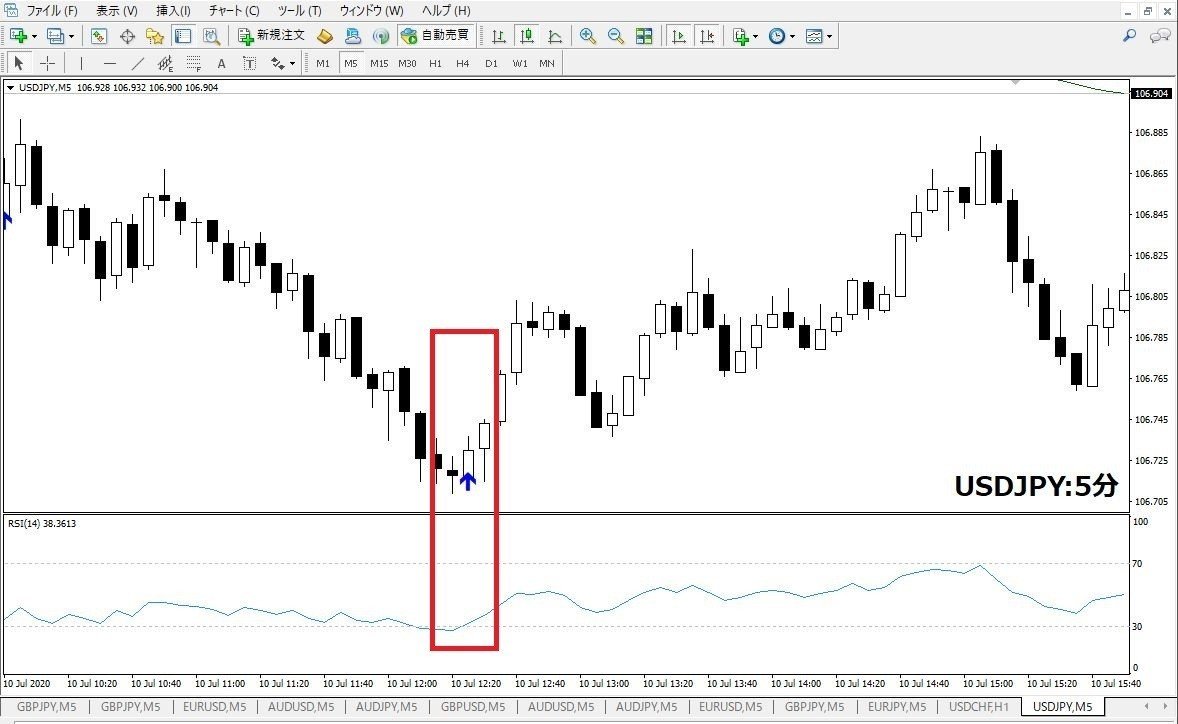Screen dimensions: 1178x724
Task: Open the 表示 (V) menu
Action: point(116,11)
